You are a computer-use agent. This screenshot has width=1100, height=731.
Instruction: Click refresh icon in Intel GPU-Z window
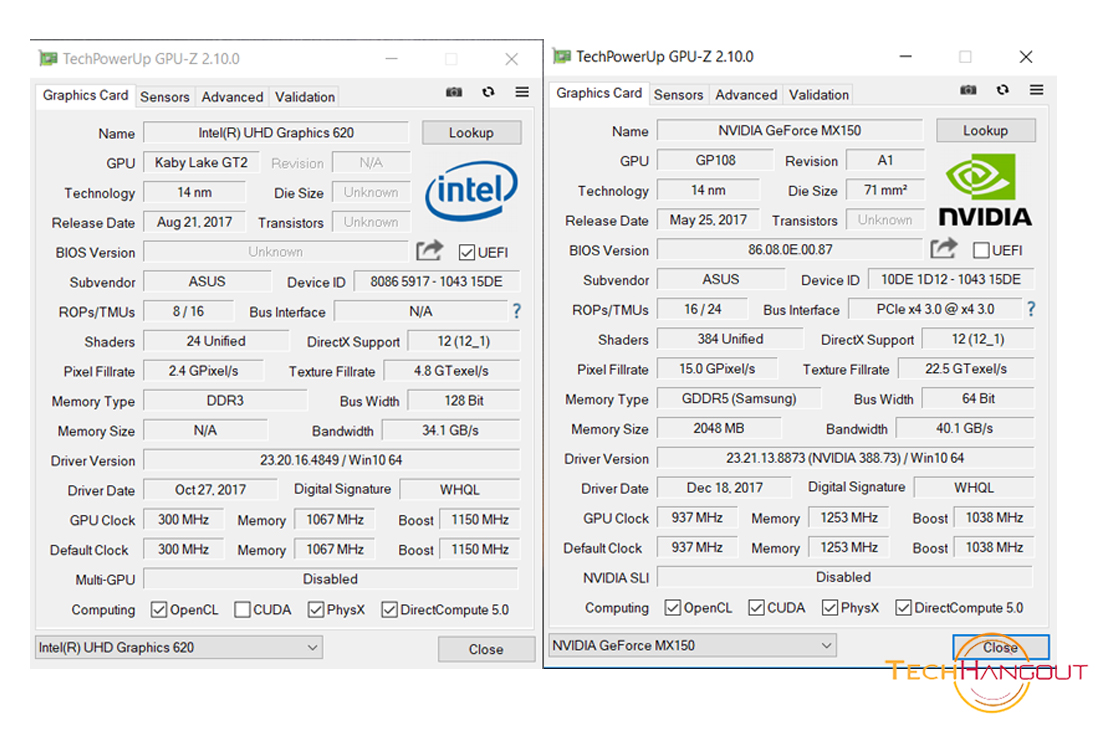[488, 92]
